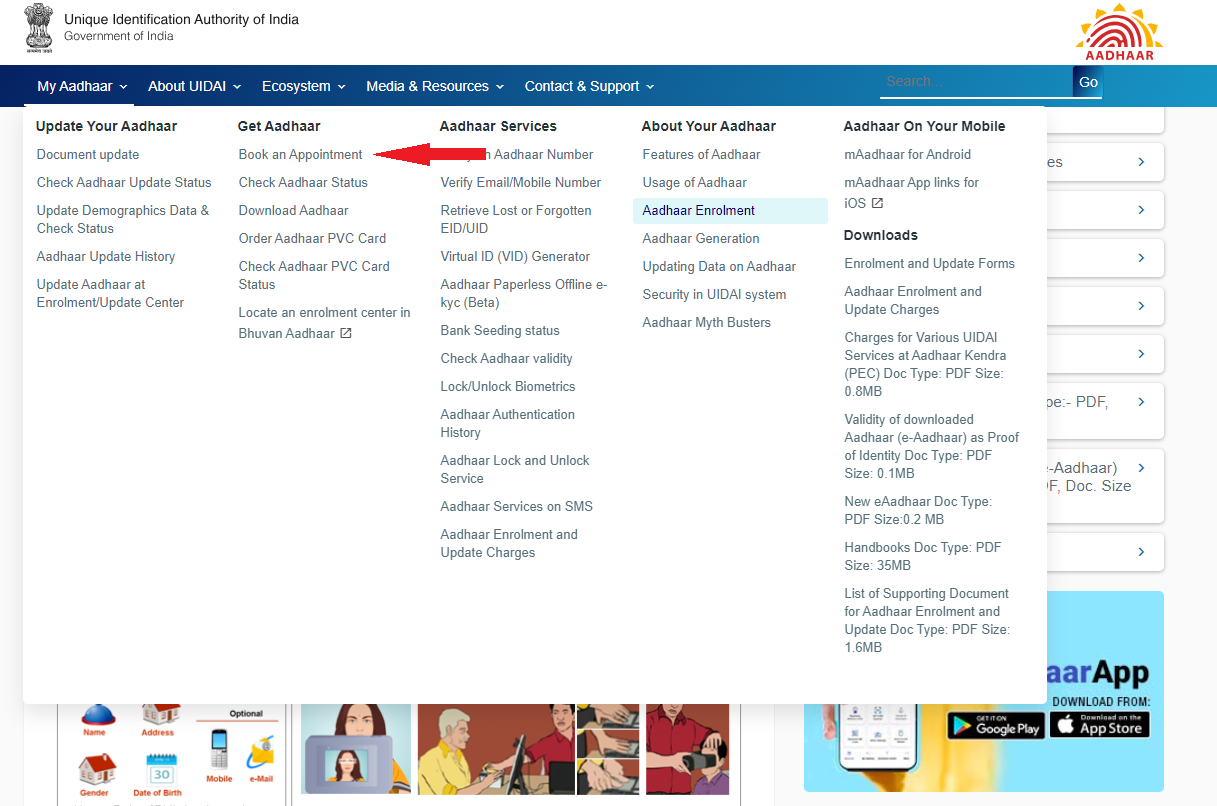Click the App Store download badge
The width and height of the screenshot is (1217, 806).
click(1099, 724)
